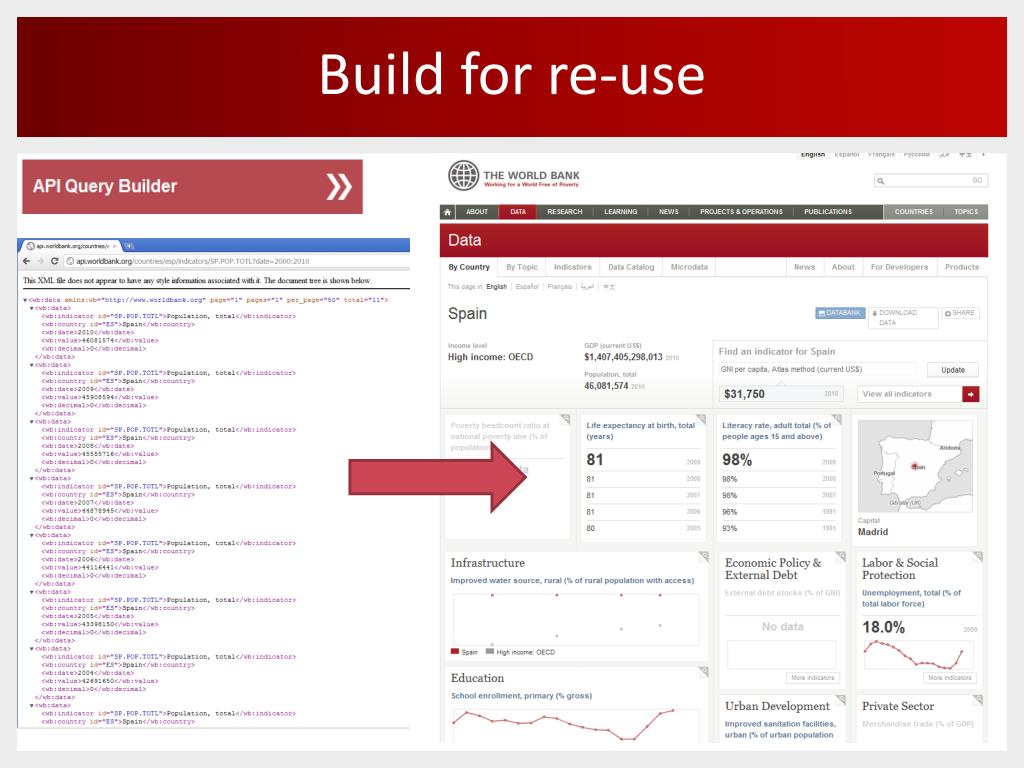This screenshot has width=1024, height=768.
Task: Close the api.worldbank.org browser tab
Action: coord(114,246)
